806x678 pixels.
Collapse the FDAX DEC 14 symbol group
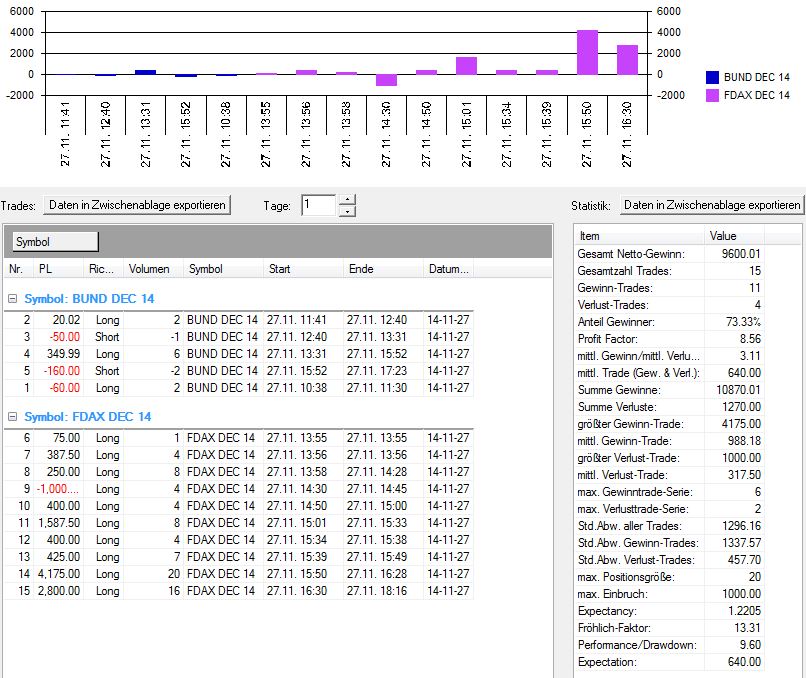pos(12,417)
